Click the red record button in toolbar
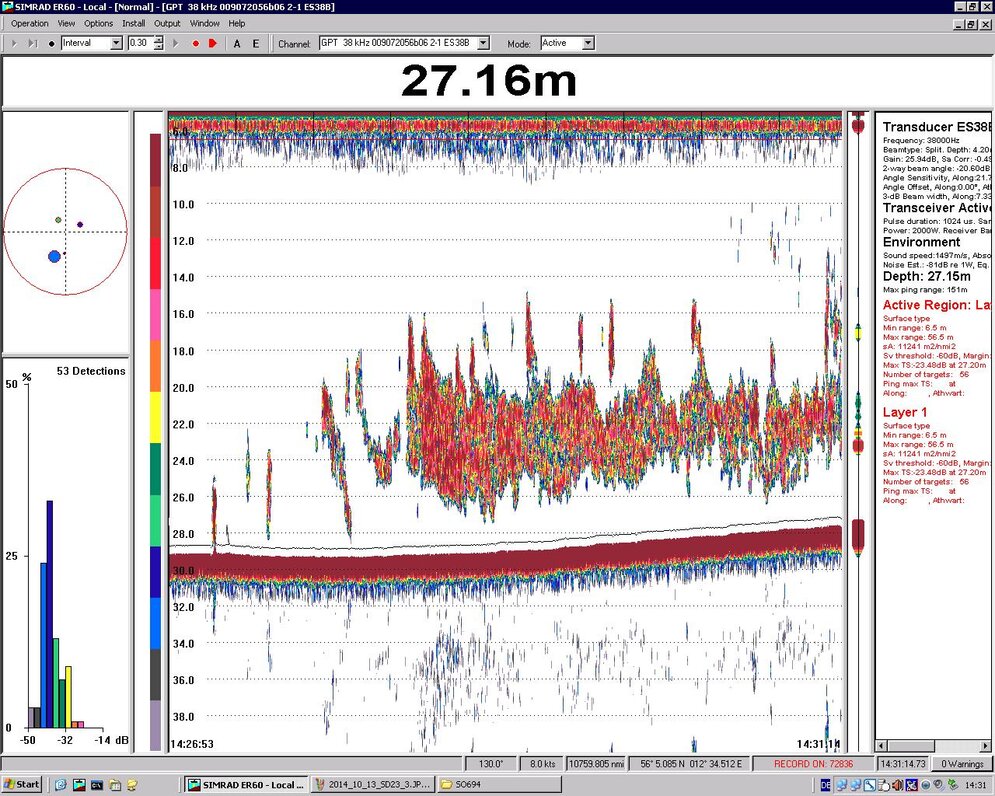995x796 pixels. pyautogui.click(x=196, y=44)
